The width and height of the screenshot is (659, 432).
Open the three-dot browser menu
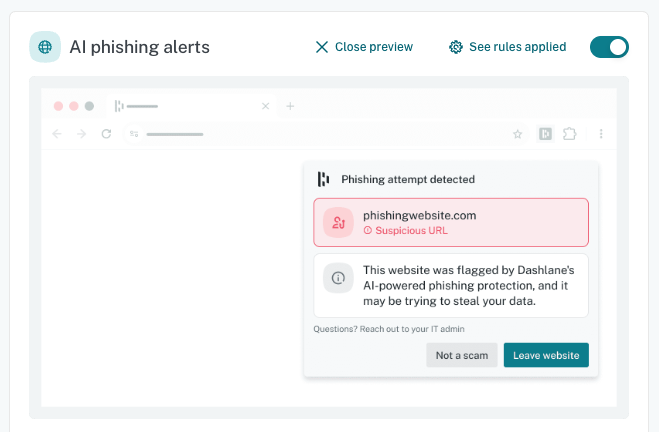pos(601,134)
